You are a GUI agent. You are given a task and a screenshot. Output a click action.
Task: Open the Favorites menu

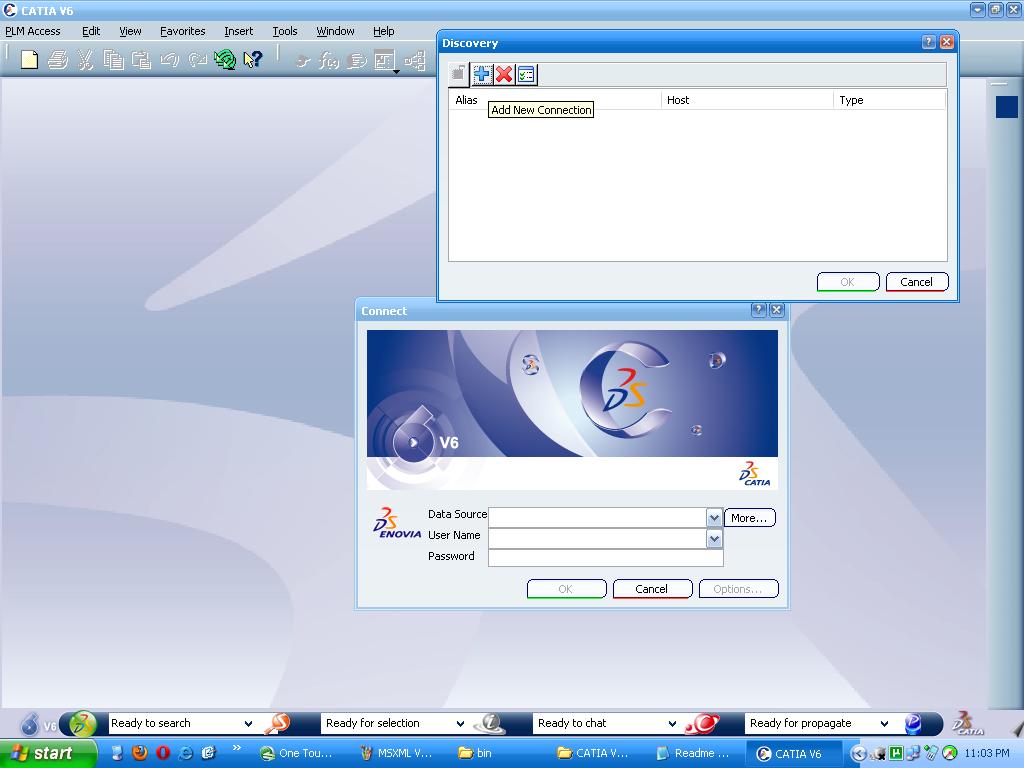point(182,31)
